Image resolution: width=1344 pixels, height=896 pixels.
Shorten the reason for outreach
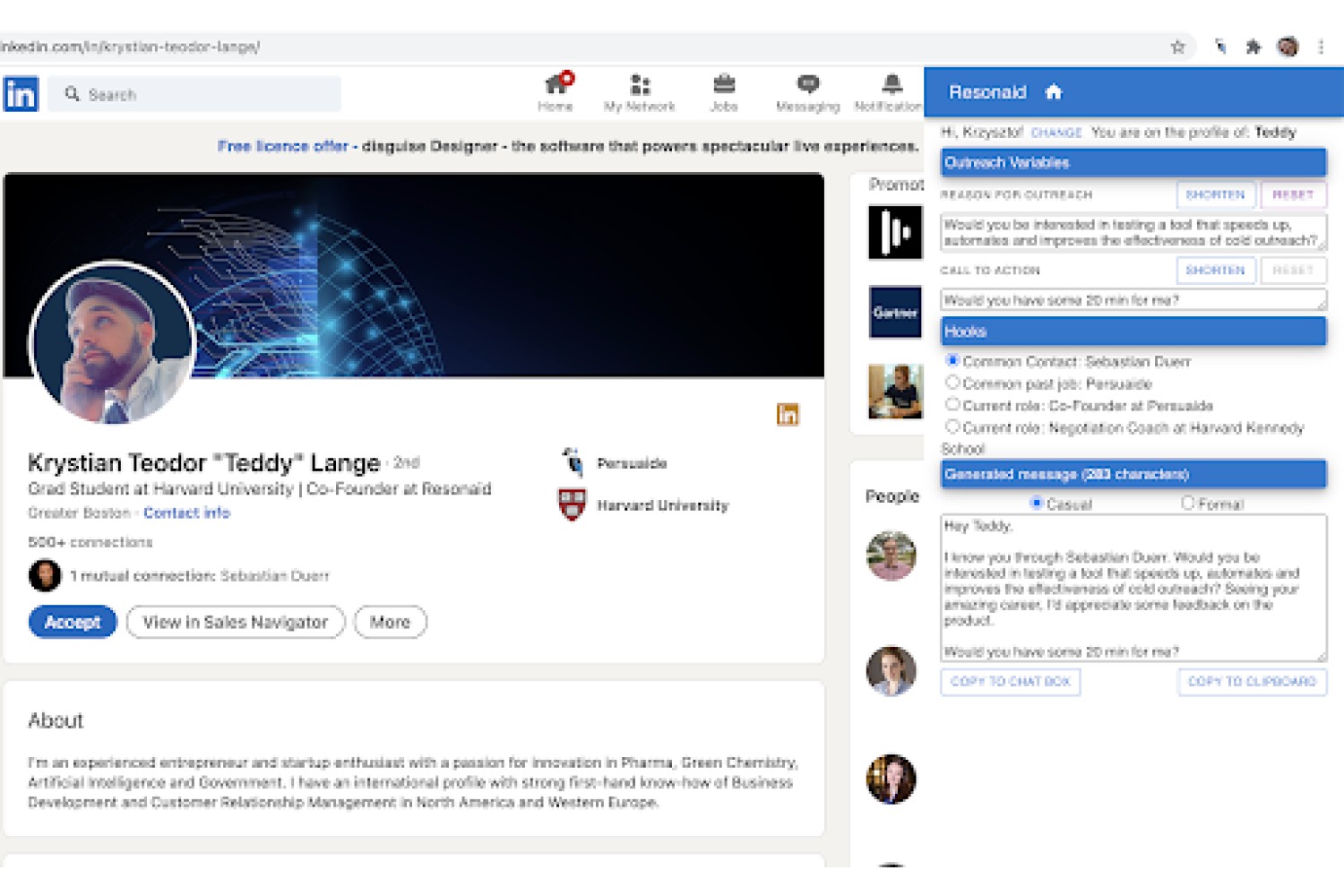click(1215, 194)
